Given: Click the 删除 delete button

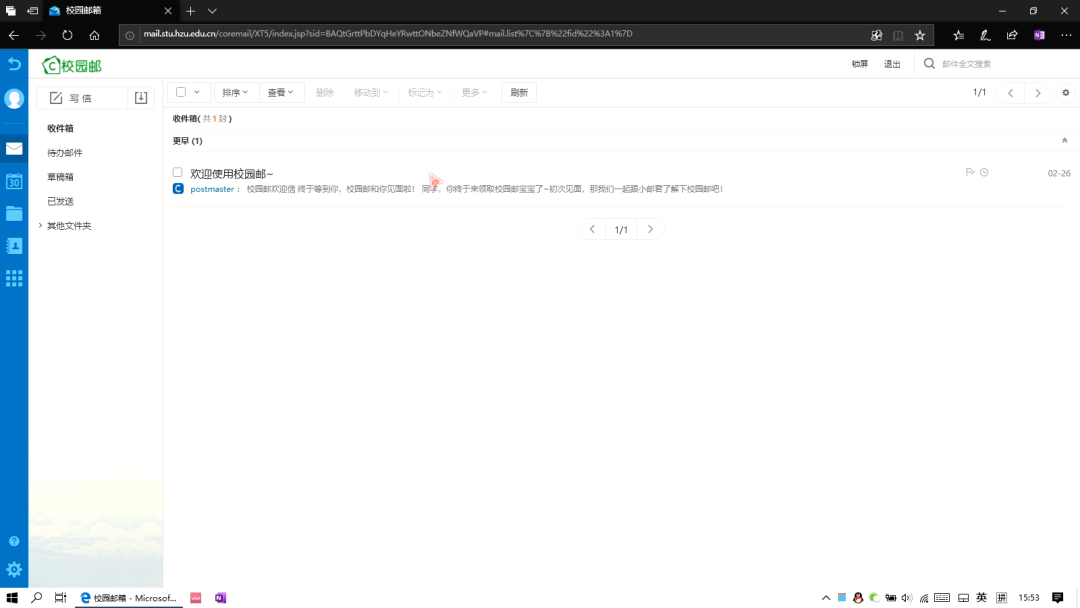Looking at the screenshot, I should (x=324, y=92).
